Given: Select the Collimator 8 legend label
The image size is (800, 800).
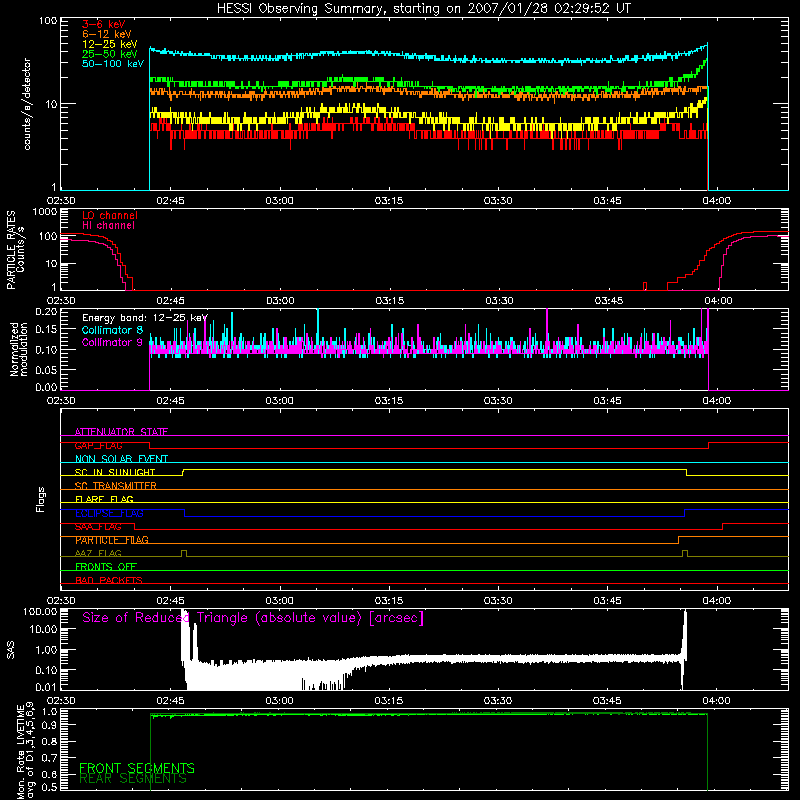Looking at the screenshot, I should click(x=112, y=330).
